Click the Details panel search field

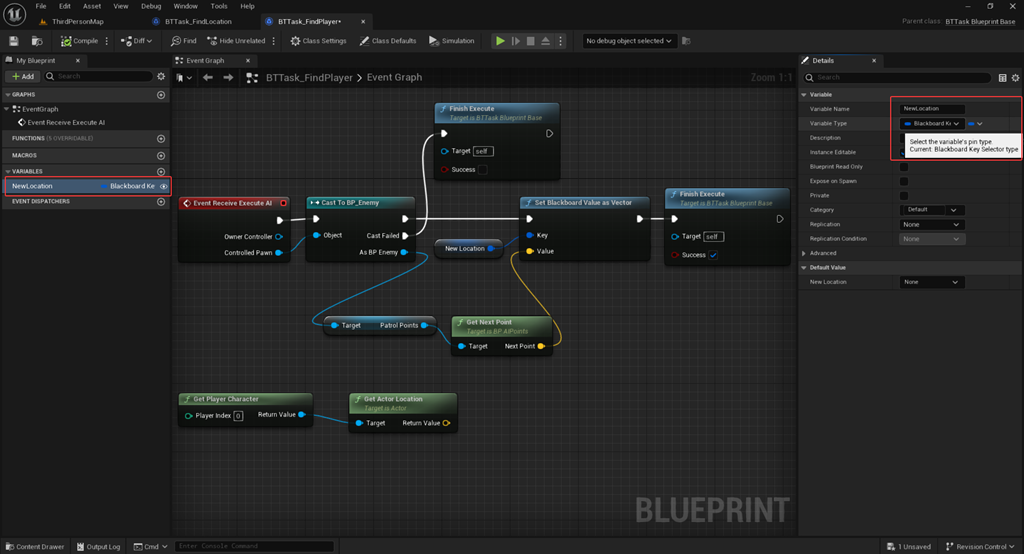coord(897,78)
